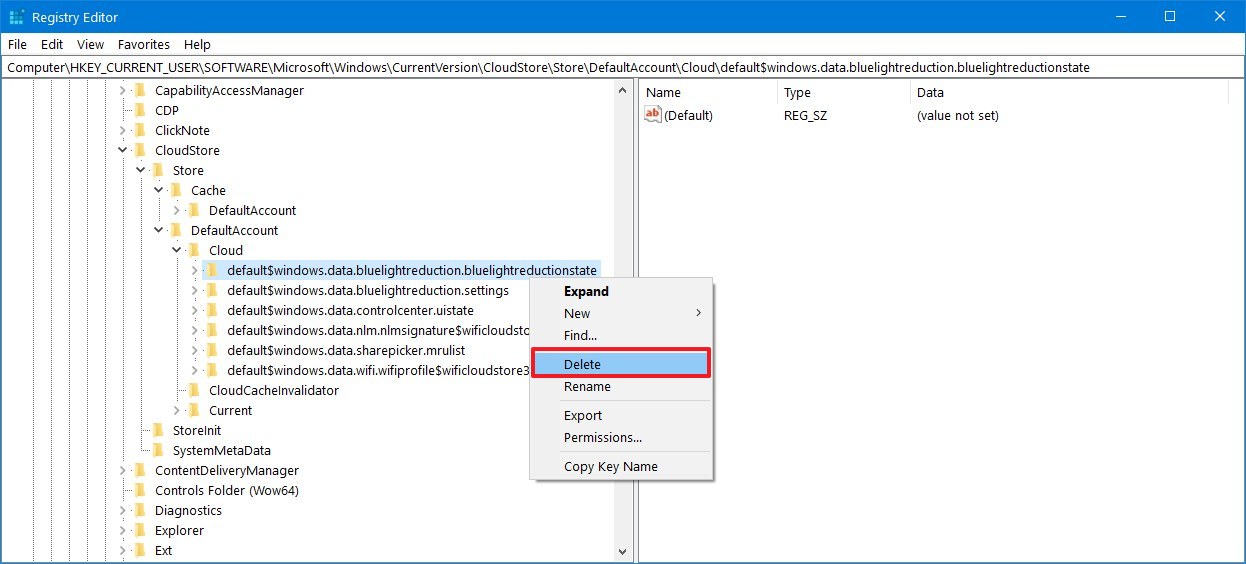Expand the Diagnostics key
1246x564 pixels.
pos(123,510)
